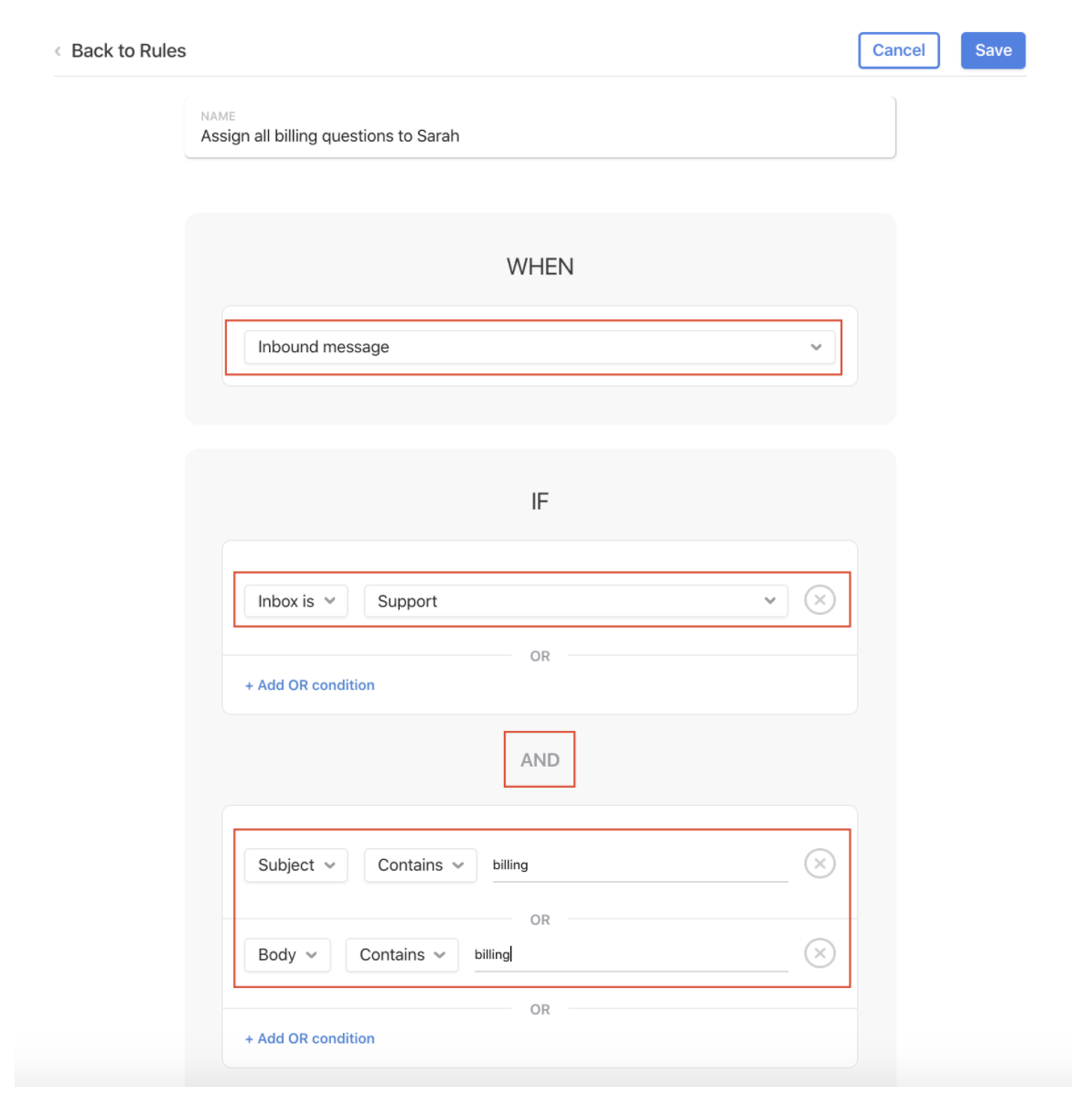
Task: Remove the Subject contains billing condition
Action: point(819,864)
